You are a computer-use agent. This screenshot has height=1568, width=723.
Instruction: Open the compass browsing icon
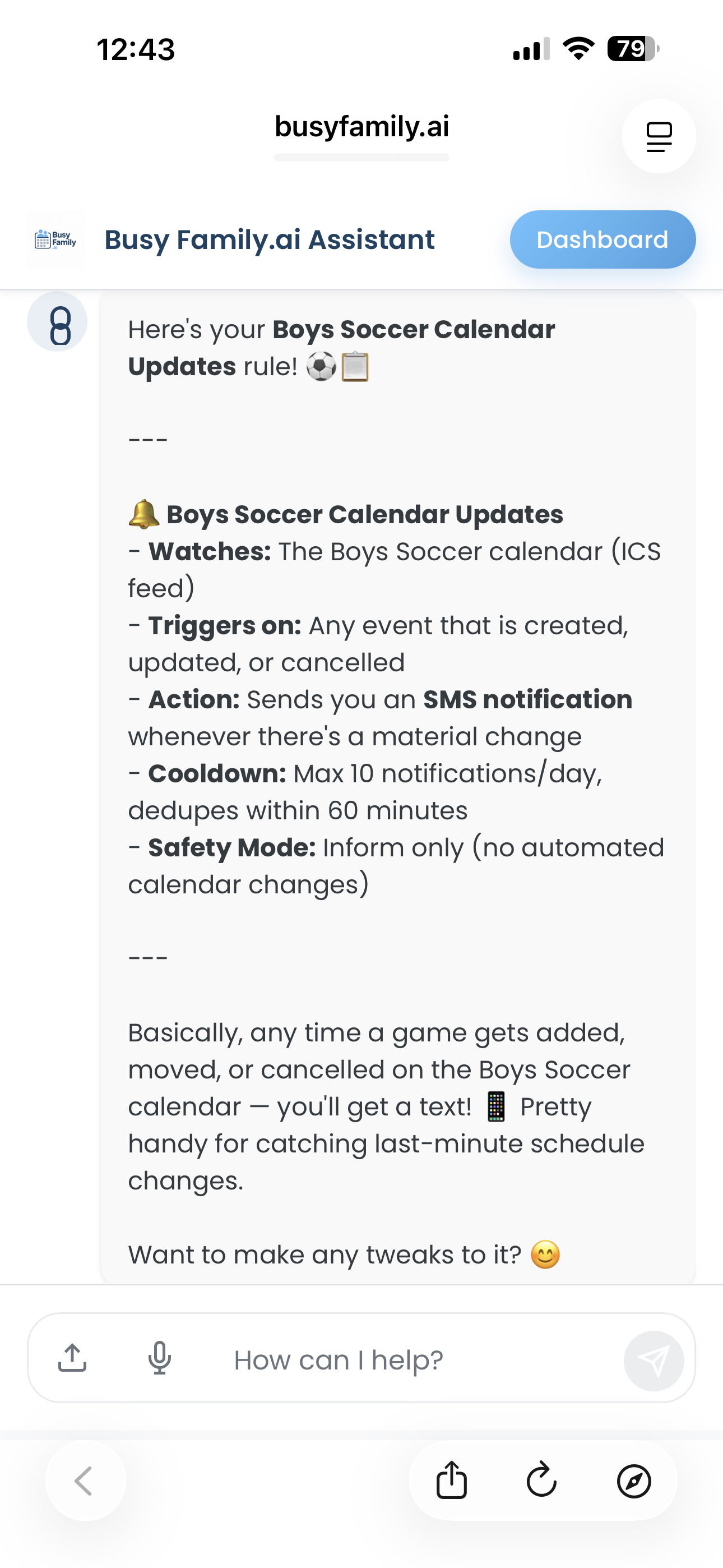pos(634,1481)
